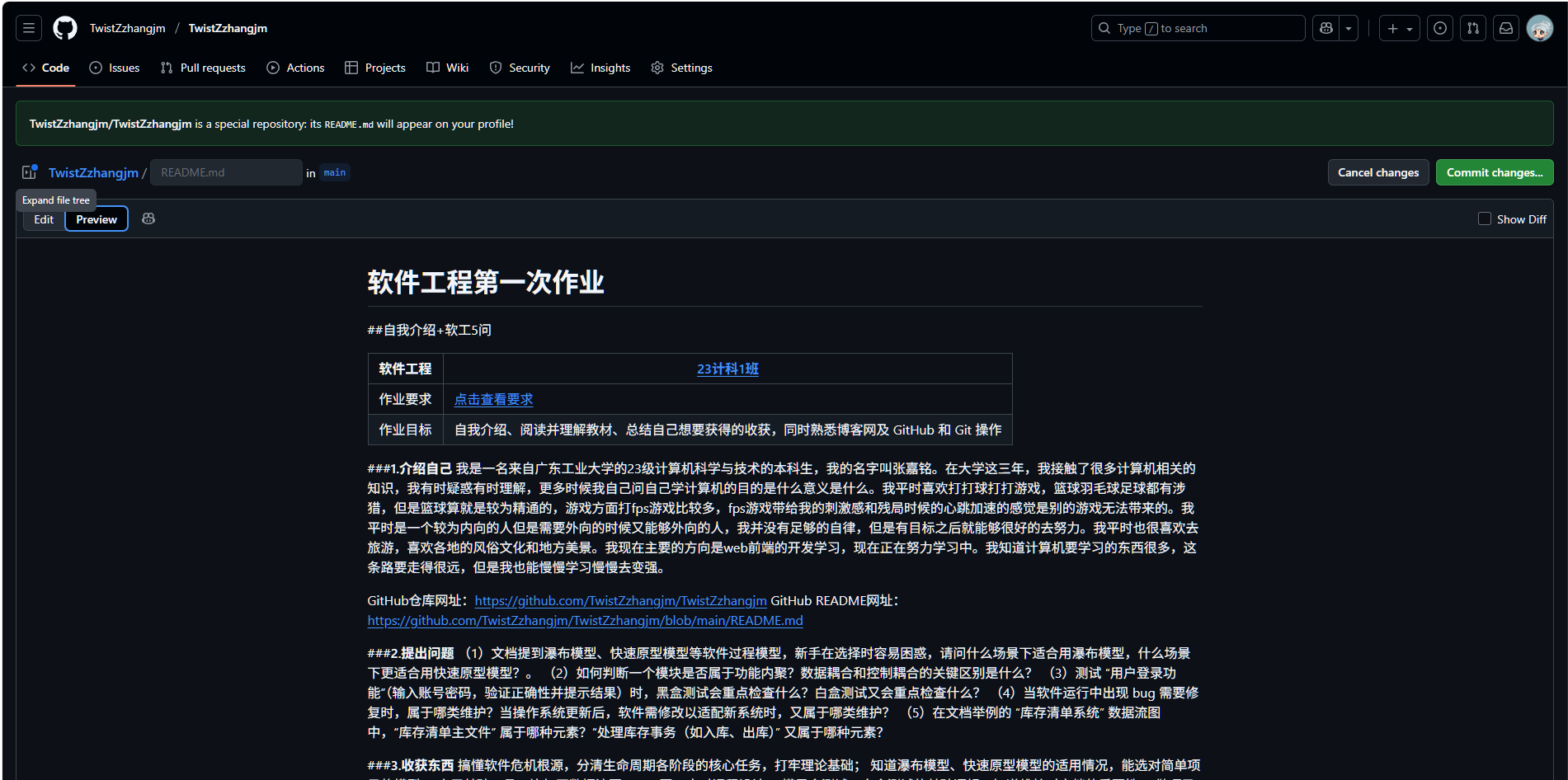Open the Copilot dropdown arrow in the header

[x=1348, y=27]
